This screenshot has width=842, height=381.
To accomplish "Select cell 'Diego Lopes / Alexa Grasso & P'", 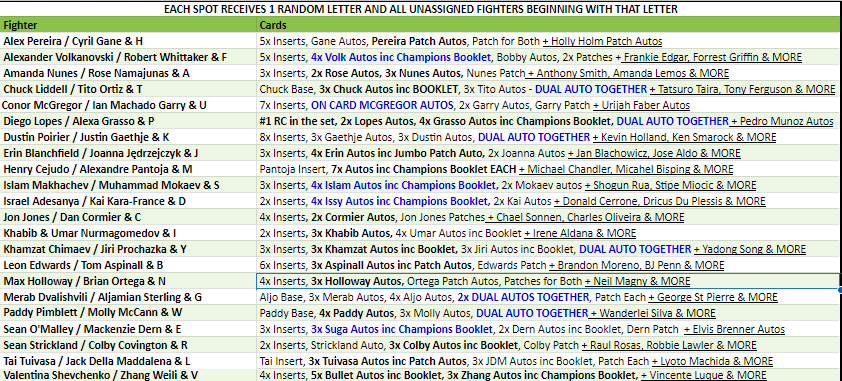I will pyautogui.click(x=129, y=121).
